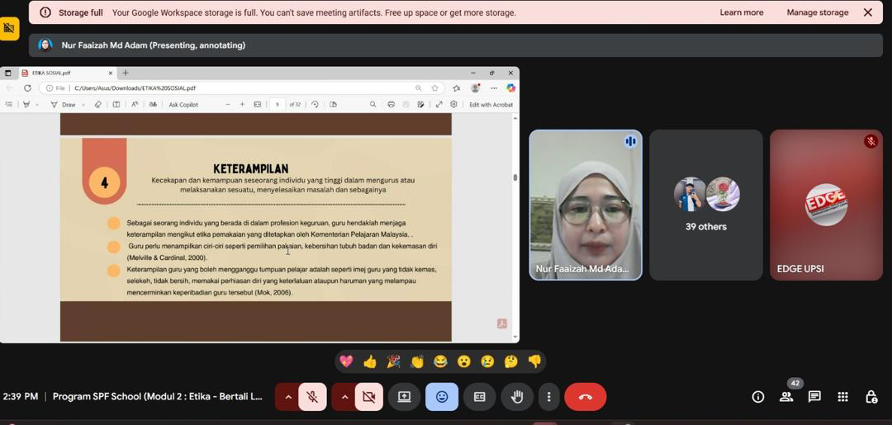This screenshot has height=427, width=893.
Task: Open audio settings chevron beside microphone
Action: tap(288, 397)
